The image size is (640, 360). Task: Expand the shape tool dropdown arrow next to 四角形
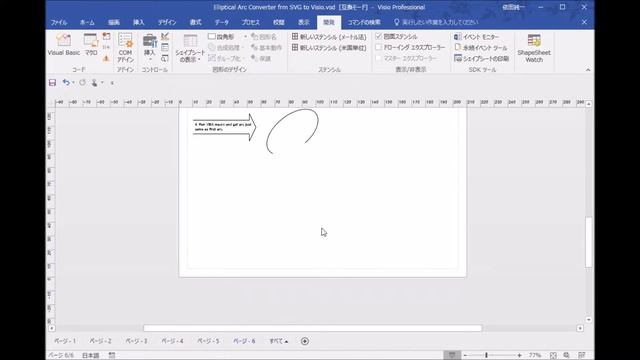pos(245,37)
